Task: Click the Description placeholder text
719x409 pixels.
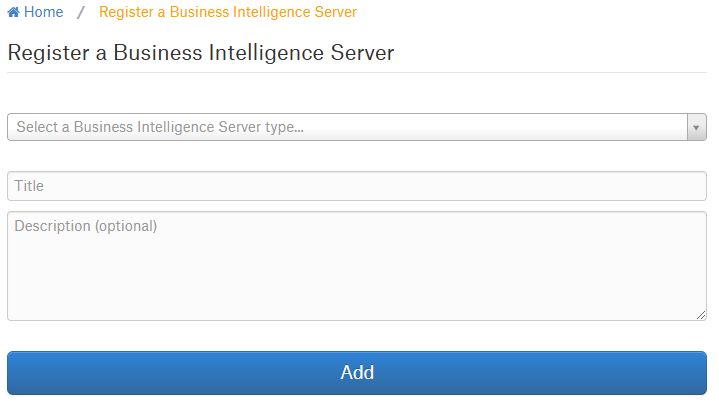Action: click(86, 226)
